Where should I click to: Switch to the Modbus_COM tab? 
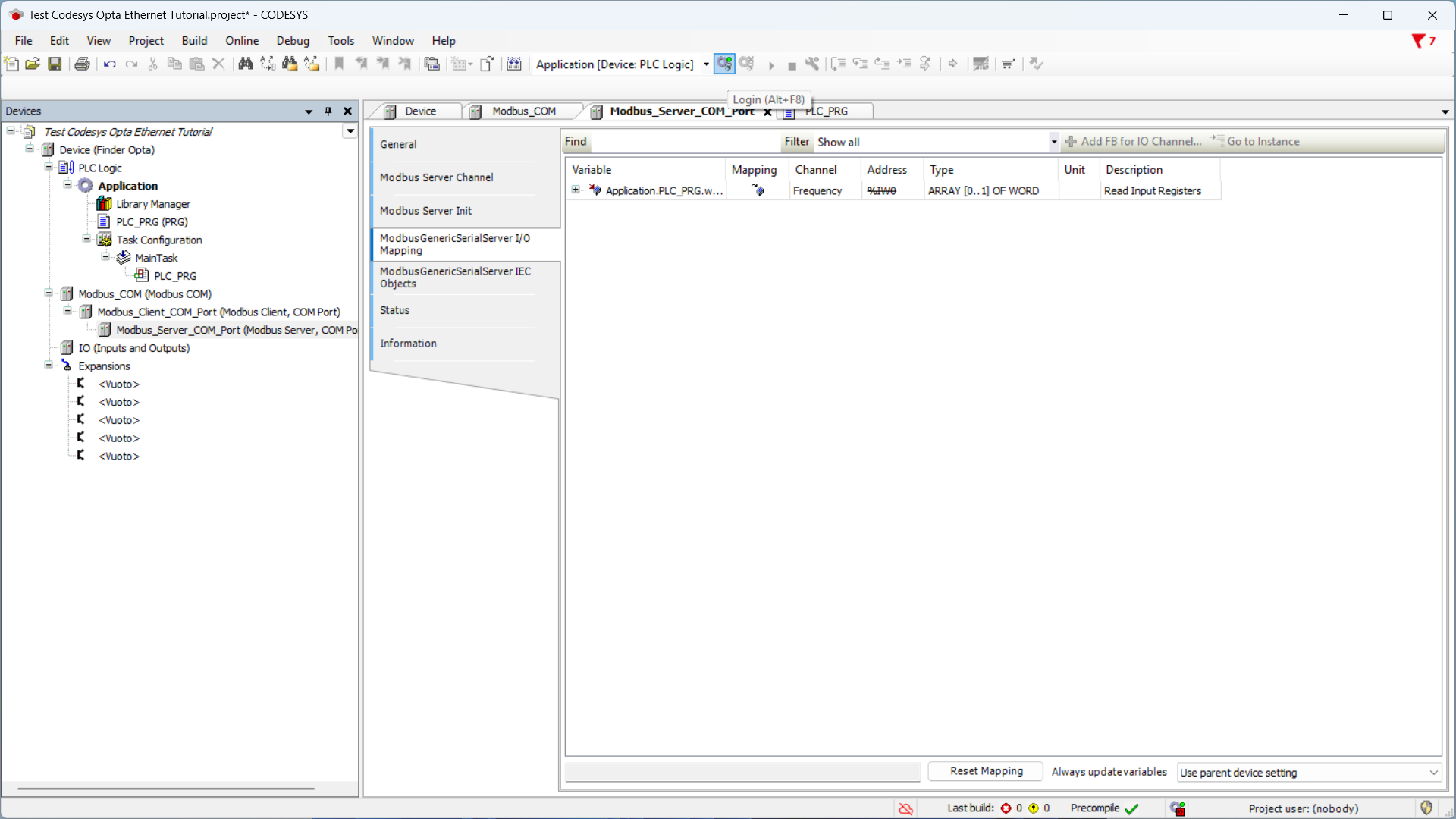523,111
